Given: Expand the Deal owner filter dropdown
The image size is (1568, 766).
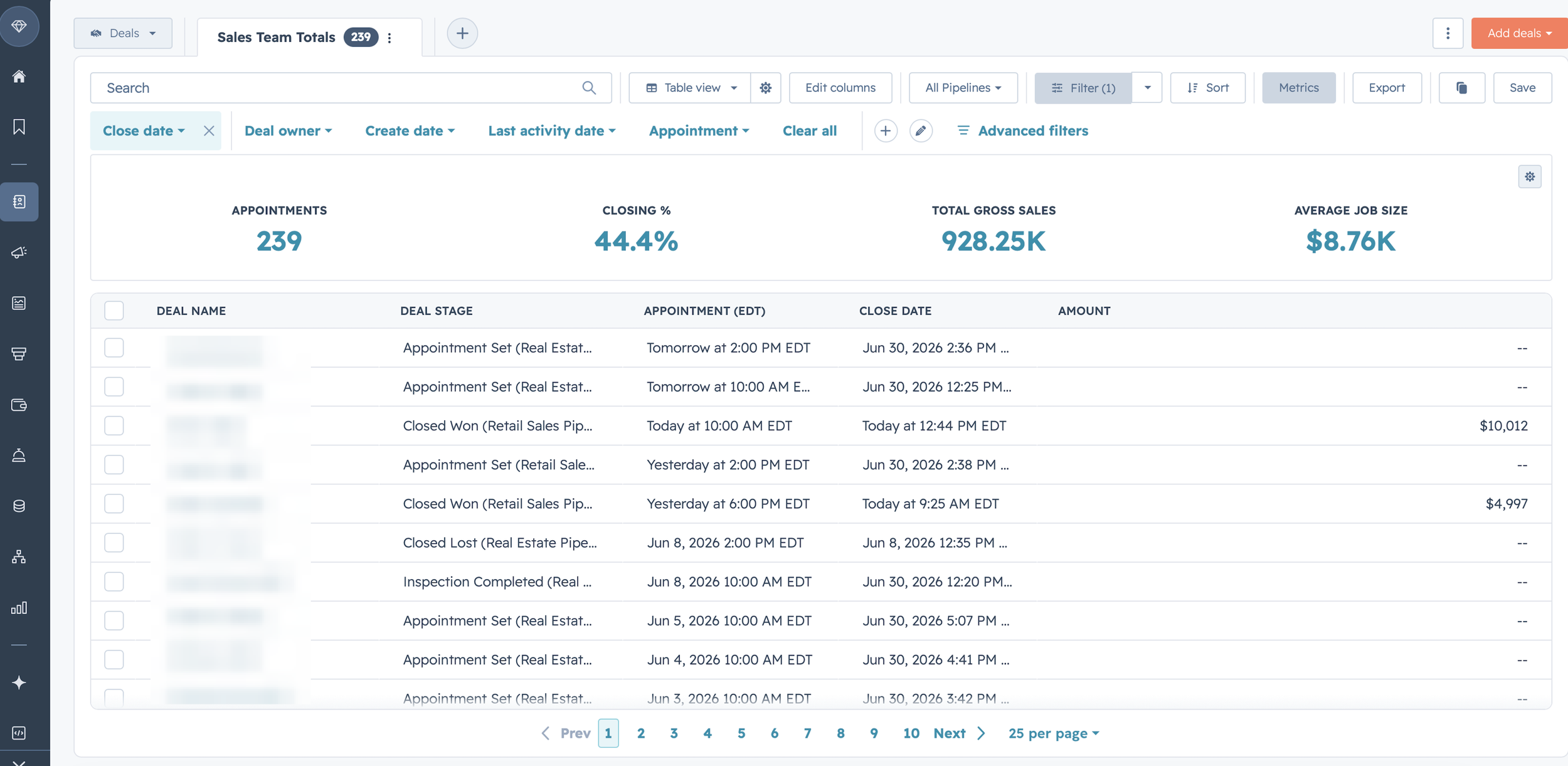Looking at the screenshot, I should pyautogui.click(x=288, y=130).
